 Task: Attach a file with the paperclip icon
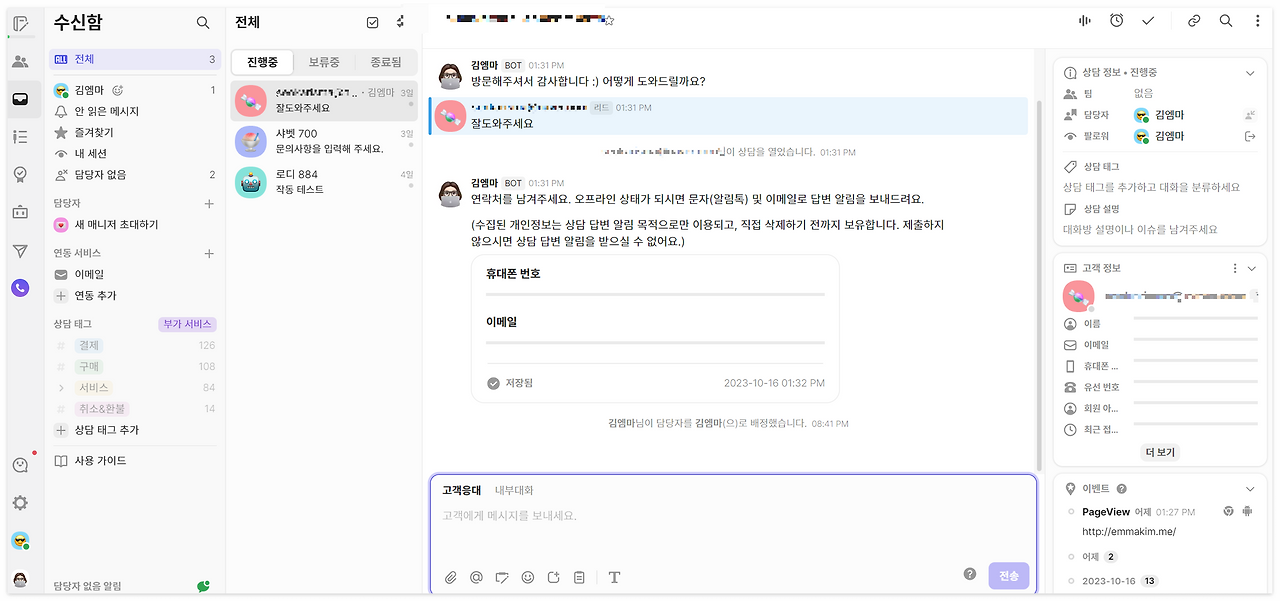point(449,577)
